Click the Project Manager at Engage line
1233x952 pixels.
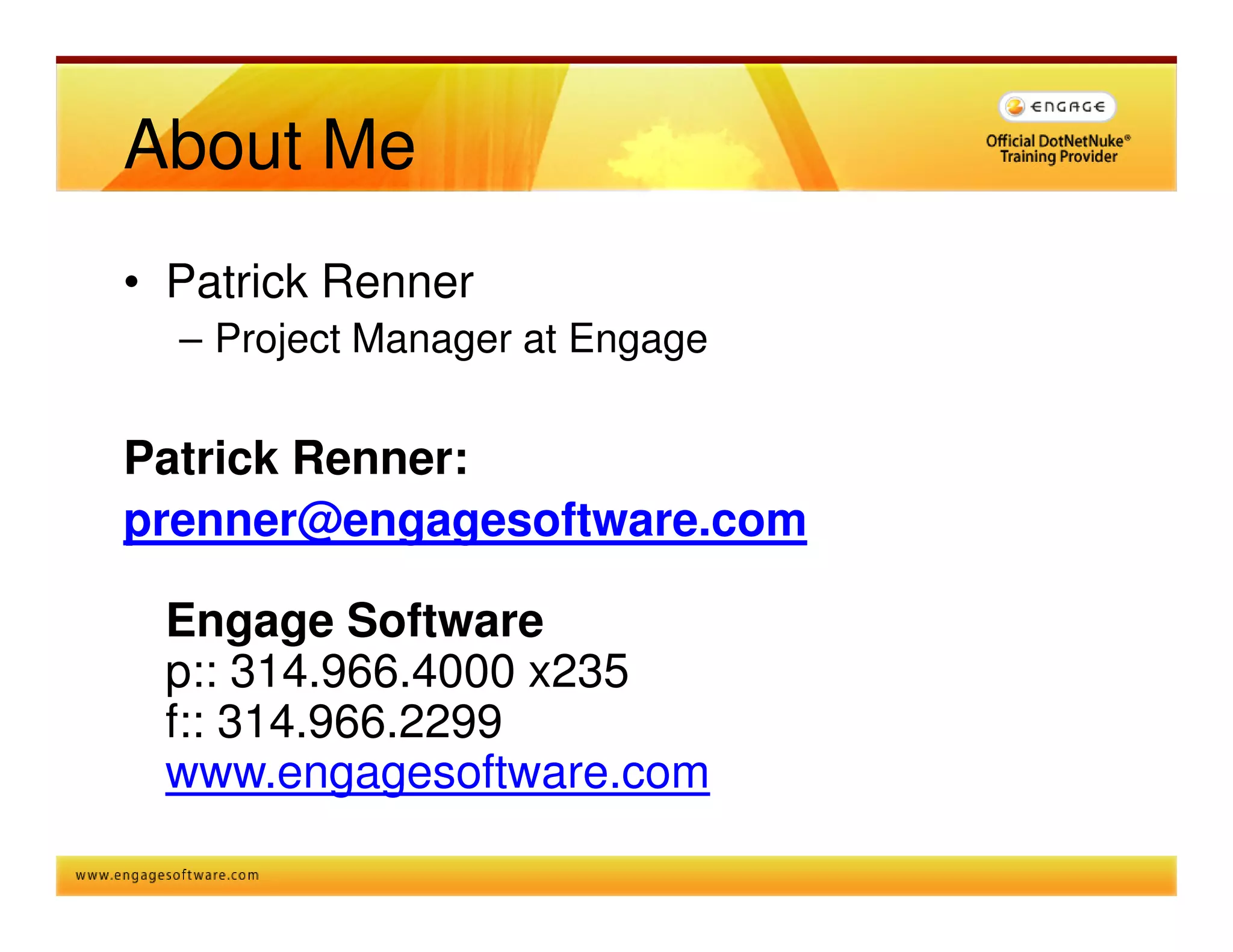[x=461, y=339]
